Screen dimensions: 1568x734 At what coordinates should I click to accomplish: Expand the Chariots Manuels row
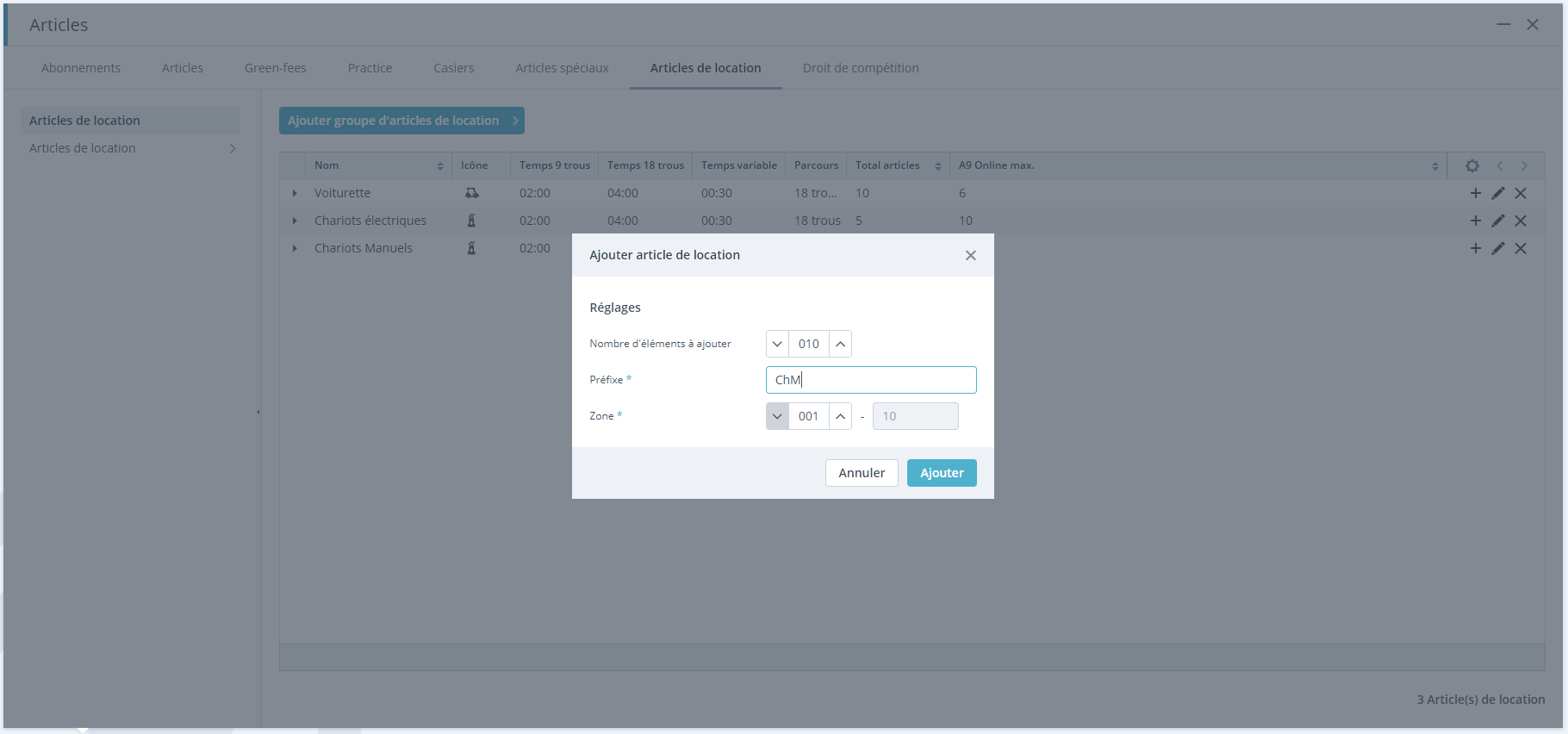point(295,248)
